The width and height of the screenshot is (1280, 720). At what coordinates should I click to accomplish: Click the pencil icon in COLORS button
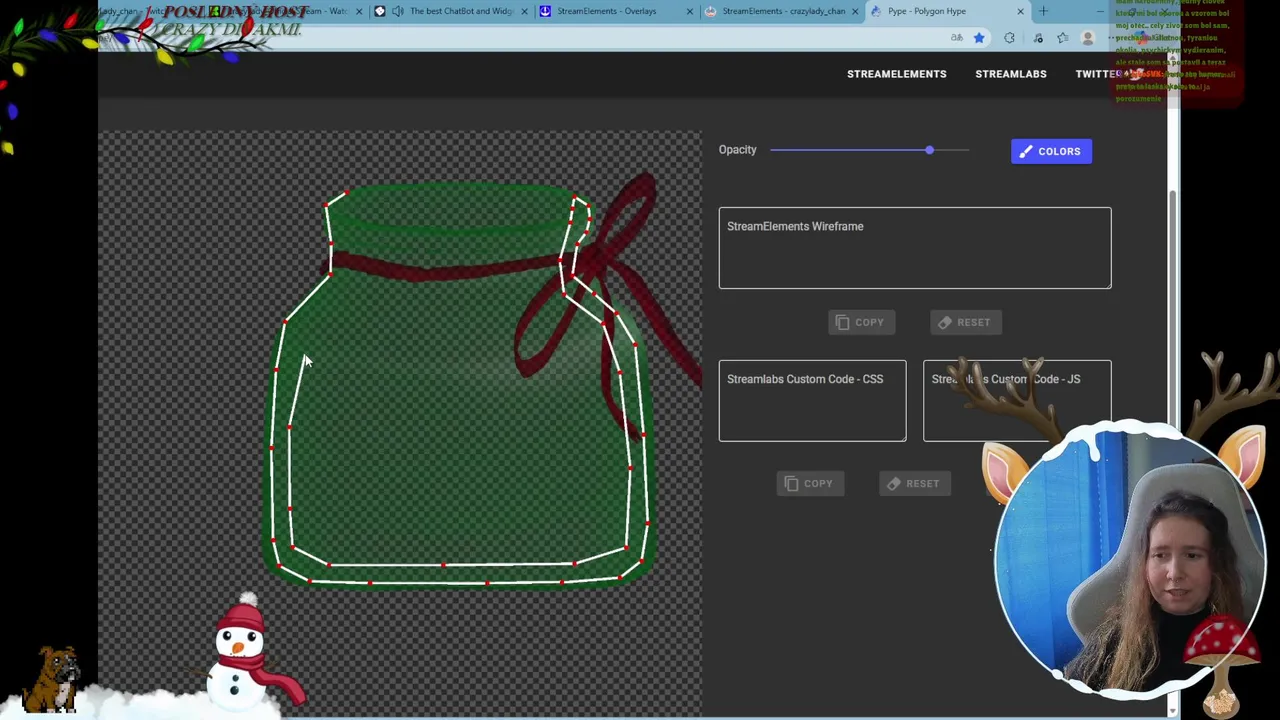(1026, 151)
